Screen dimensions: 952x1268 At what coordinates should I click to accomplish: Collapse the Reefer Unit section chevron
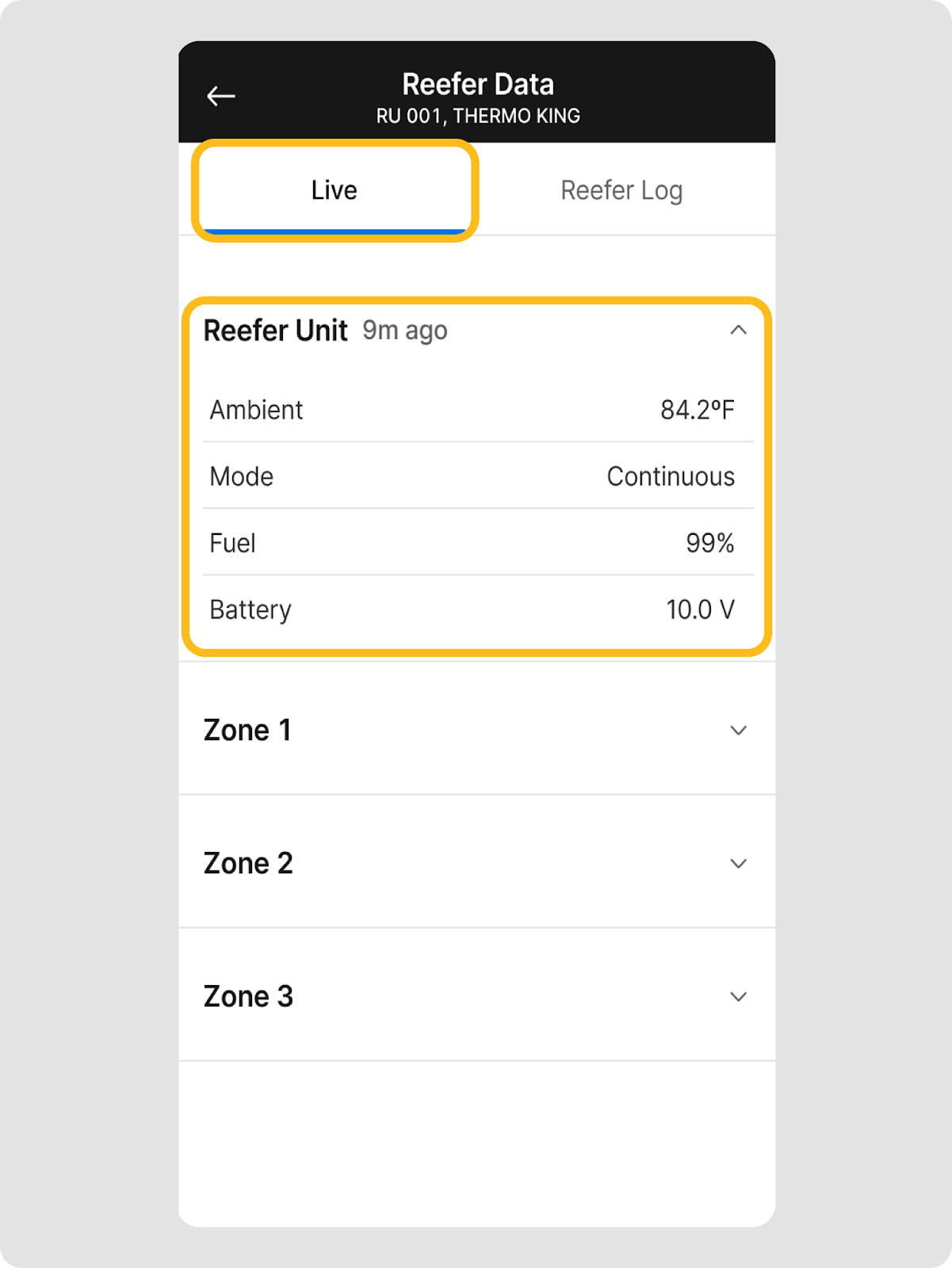pyautogui.click(x=738, y=330)
